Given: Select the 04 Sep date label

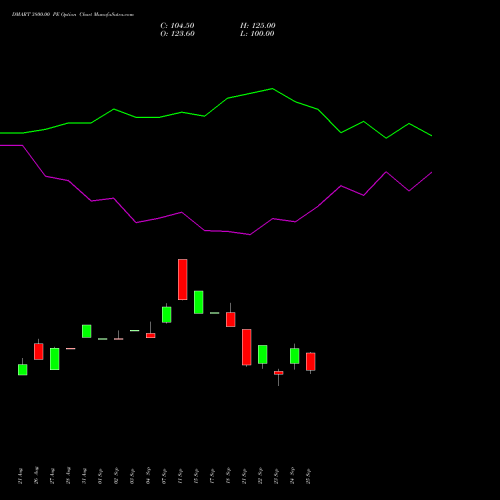Looking at the screenshot, I should pyautogui.click(x=148, y=476).
